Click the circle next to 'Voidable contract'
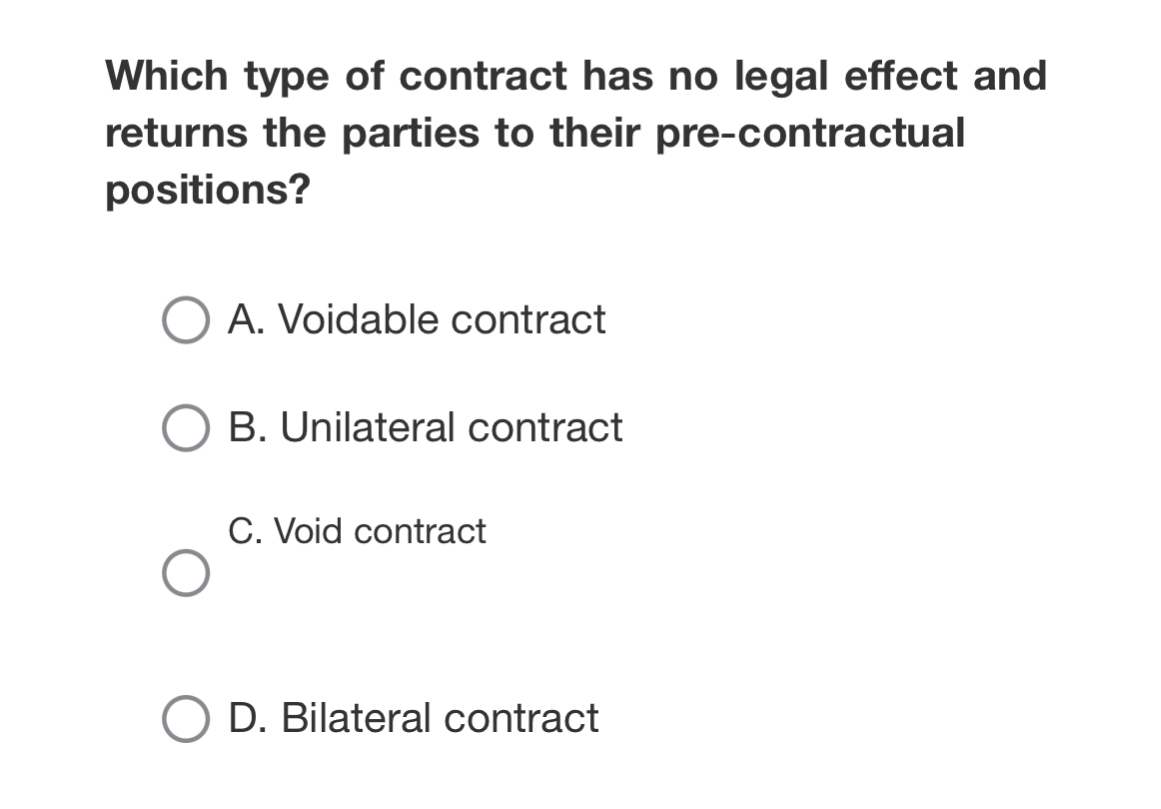 (188, 319)
